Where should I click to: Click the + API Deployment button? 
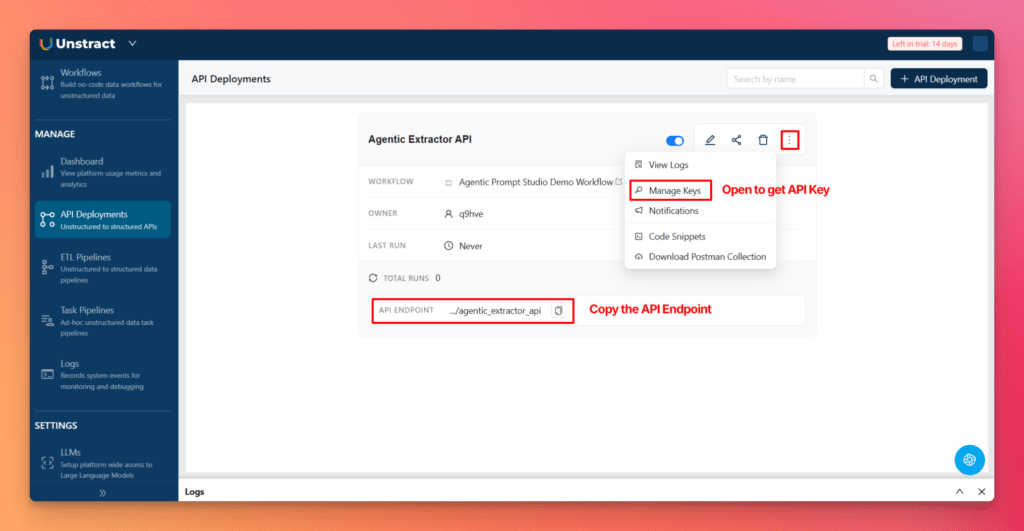pyautogui.click(x=938, y=79)
